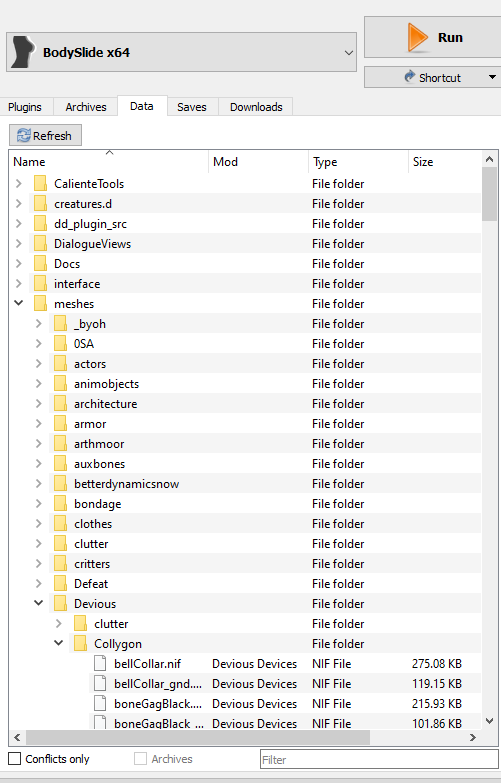Click the Run button
The image size is (501, 783).
(433, 37)
